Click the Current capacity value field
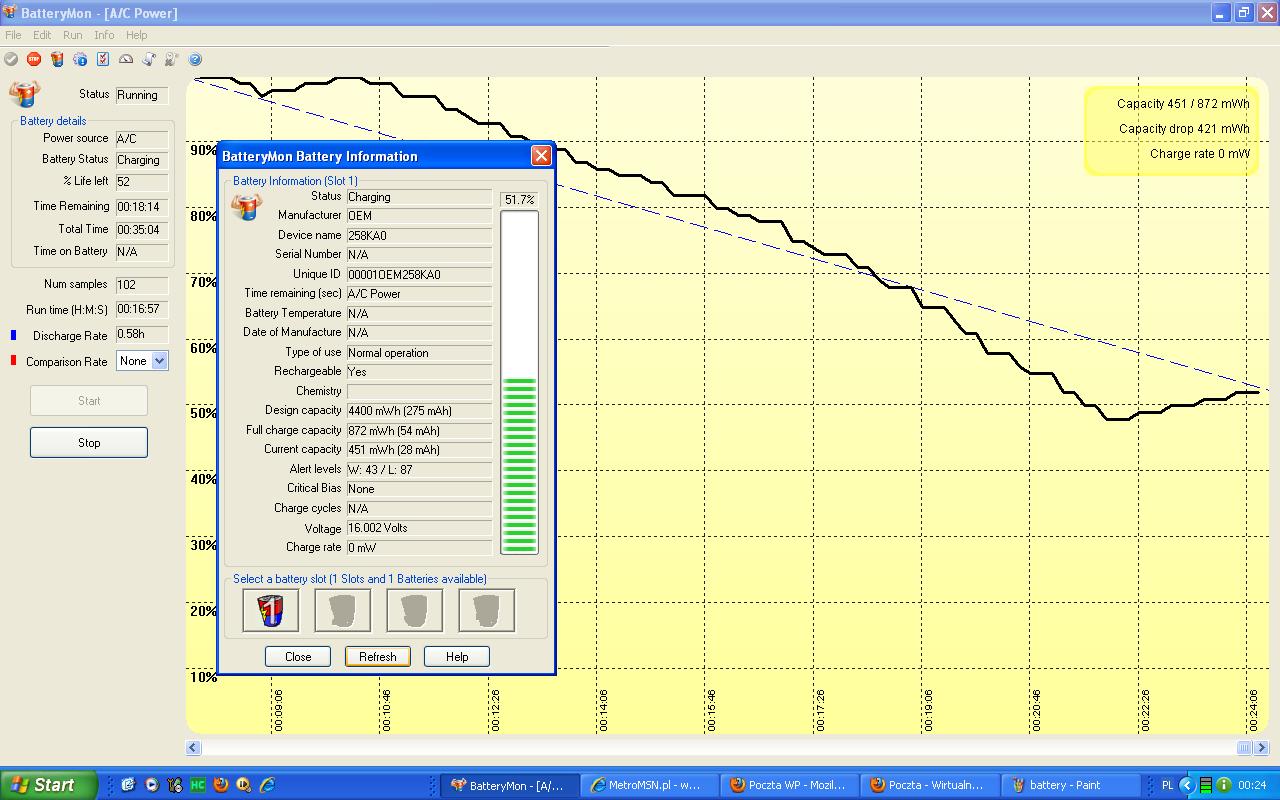The image size is (1280, 800). pyautogui.click(x=419, y=450)
